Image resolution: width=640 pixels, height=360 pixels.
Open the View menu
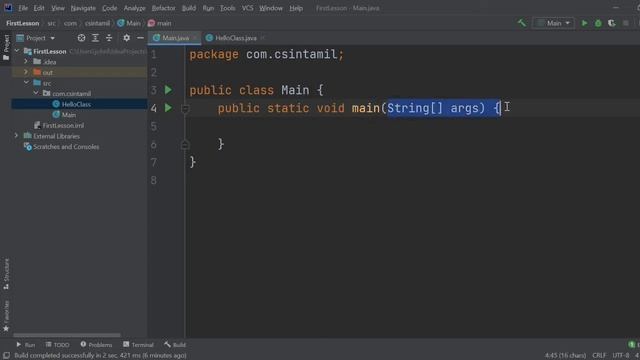58,8
